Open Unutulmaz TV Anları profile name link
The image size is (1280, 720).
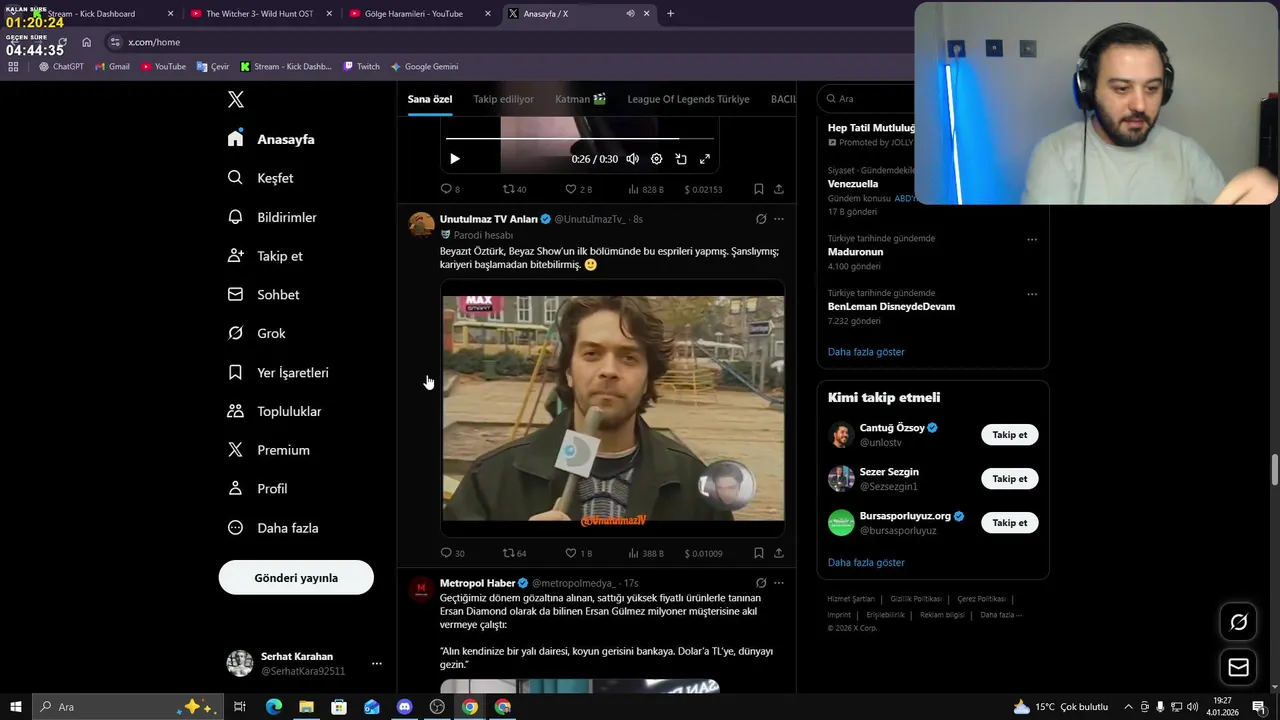[489, 219]
